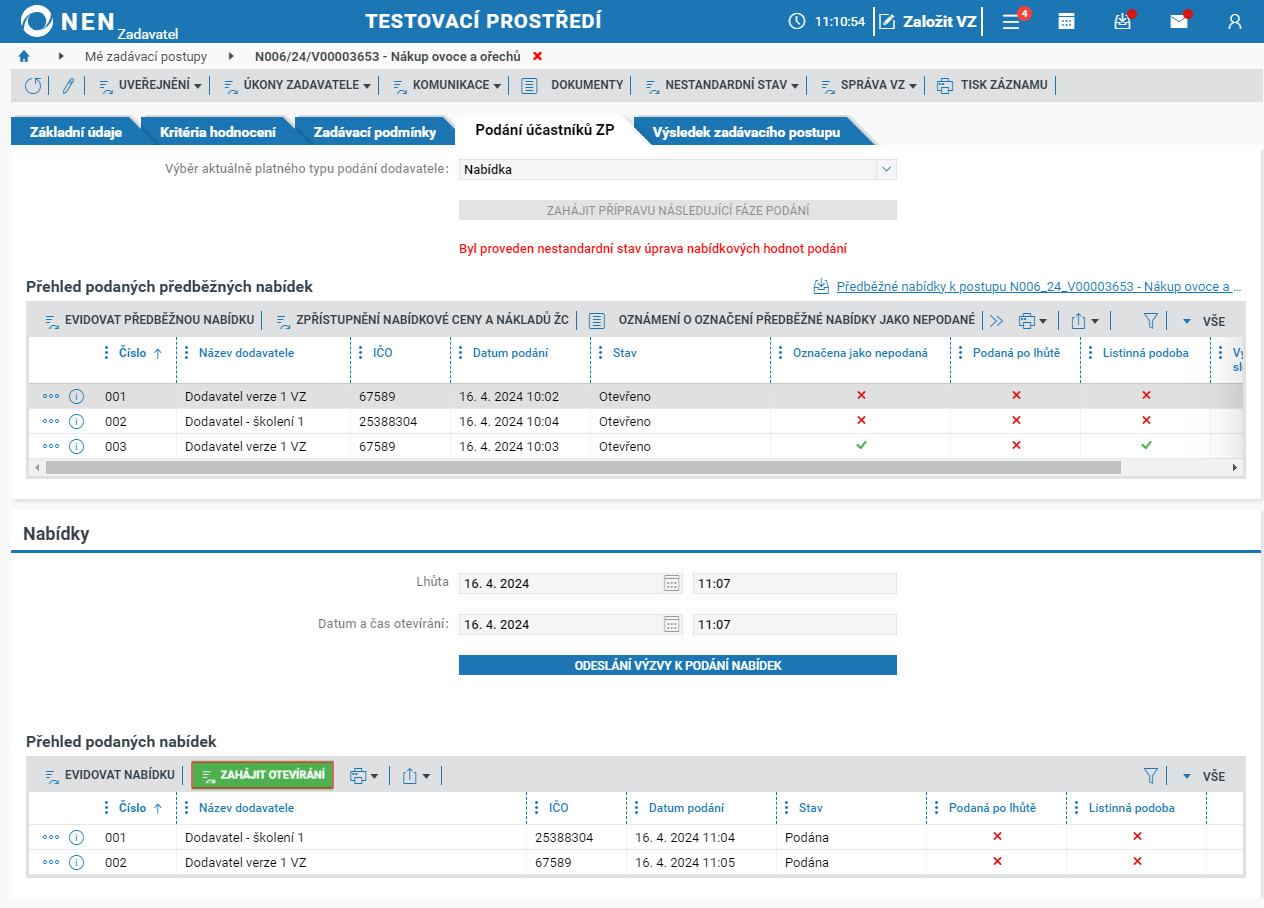1264x908 pixels.
Task: Expand the Nabídka submission type combo box
Action: pyautogui.click(x=886, y=170)
